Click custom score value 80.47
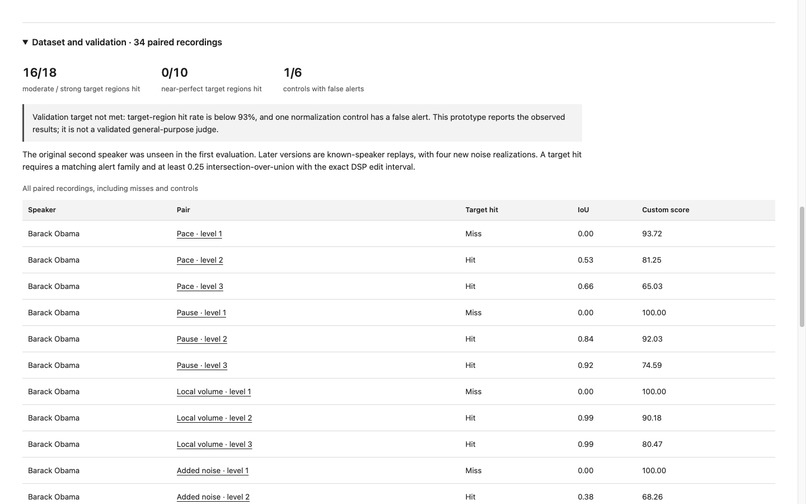The width and height of the screenshot is (806, 504). 652,444
